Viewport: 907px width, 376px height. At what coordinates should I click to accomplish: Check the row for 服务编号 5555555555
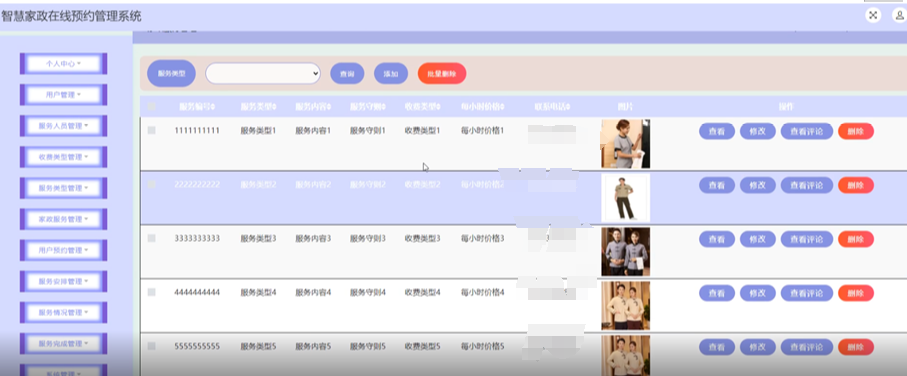click(152, 346)
